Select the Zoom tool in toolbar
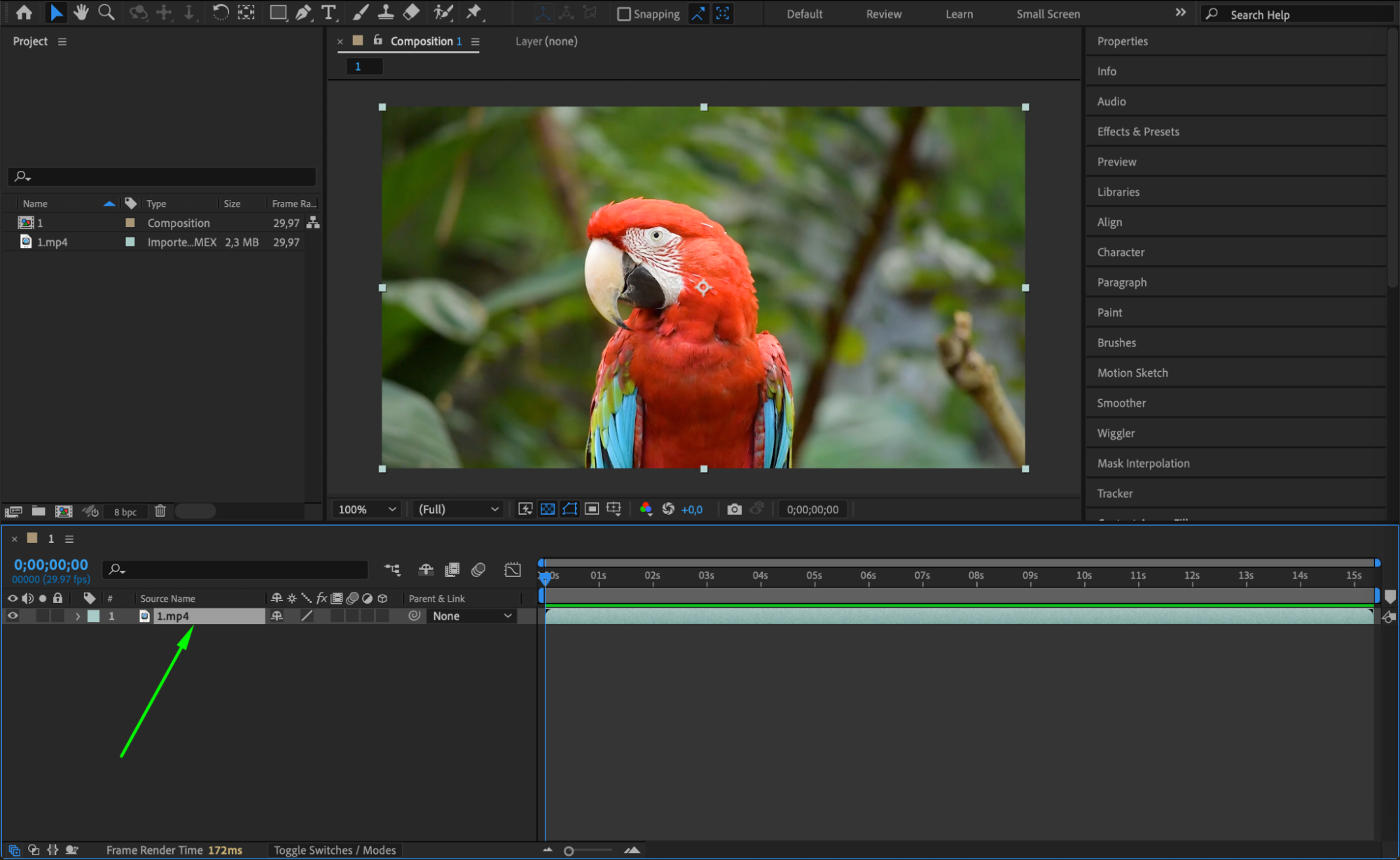Image resolution: width=1400 pixels, height=860 pixels. point(106,12)
